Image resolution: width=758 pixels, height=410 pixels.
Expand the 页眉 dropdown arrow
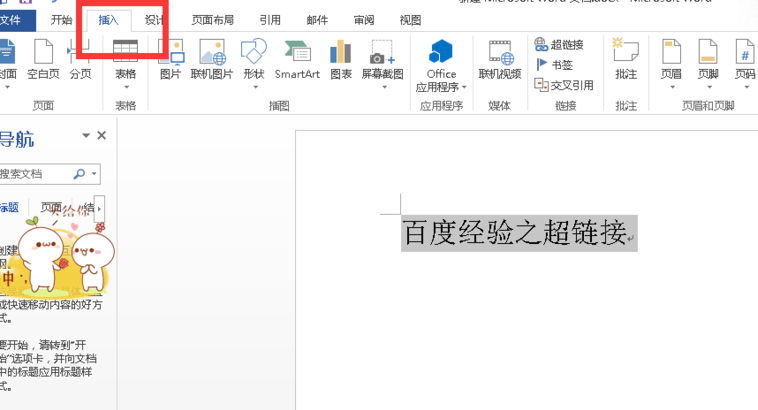[x=672, y=88]
